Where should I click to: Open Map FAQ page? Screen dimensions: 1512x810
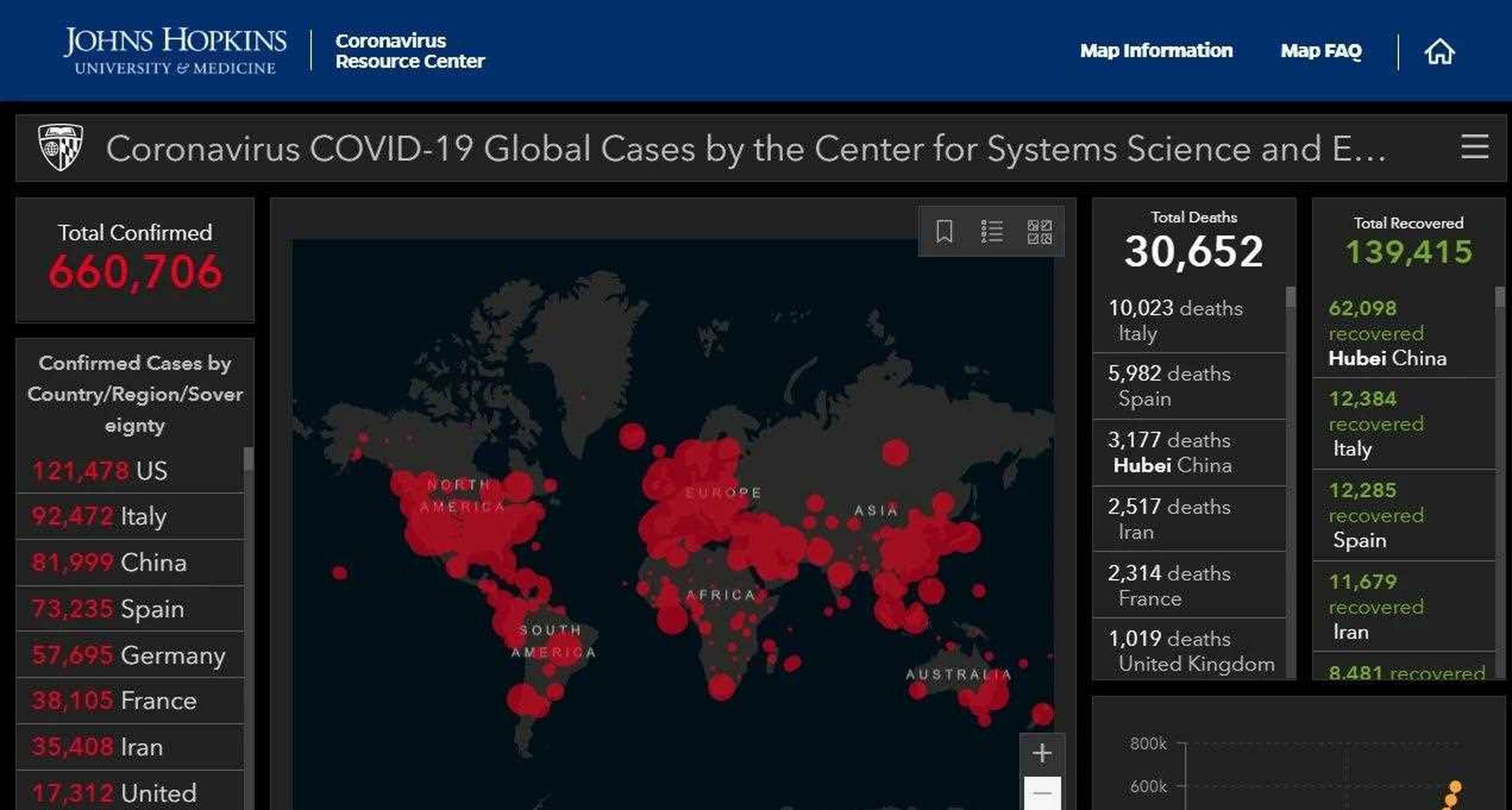(1321, 51)
